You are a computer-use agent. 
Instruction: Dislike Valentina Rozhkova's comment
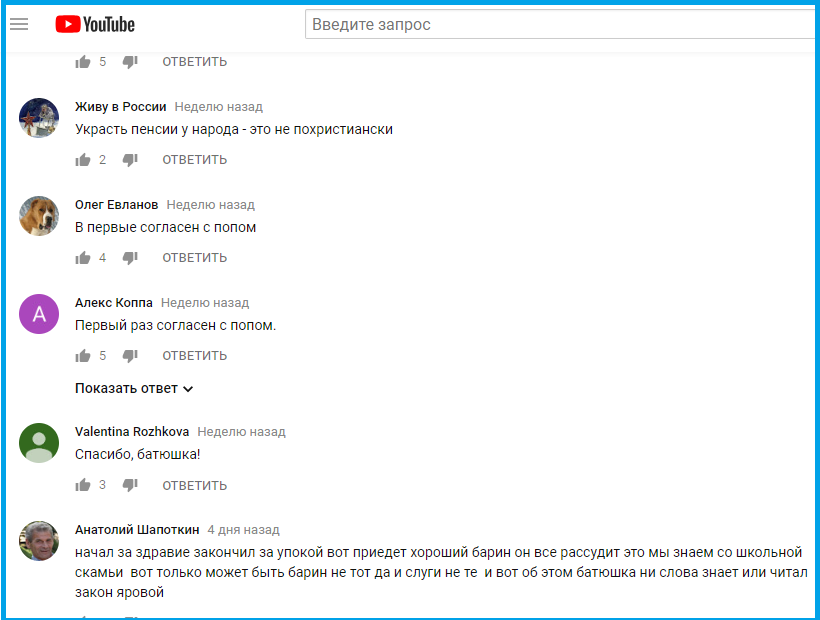pos(130,485)
